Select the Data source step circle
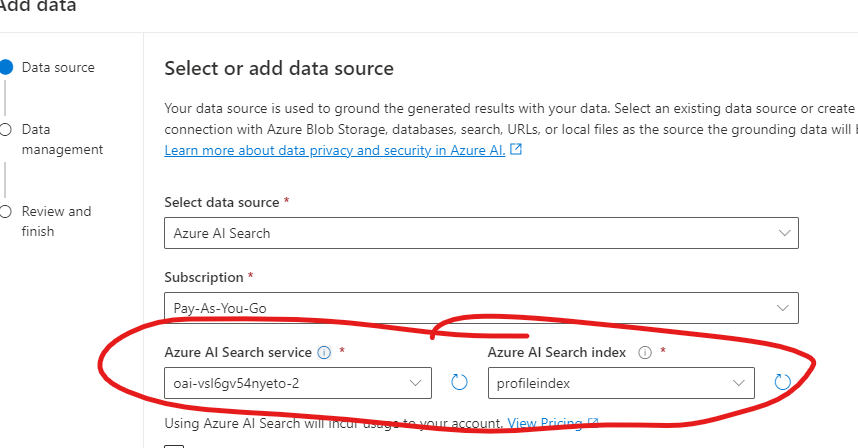Screen dimensions: 858x448 coord(6,67)
